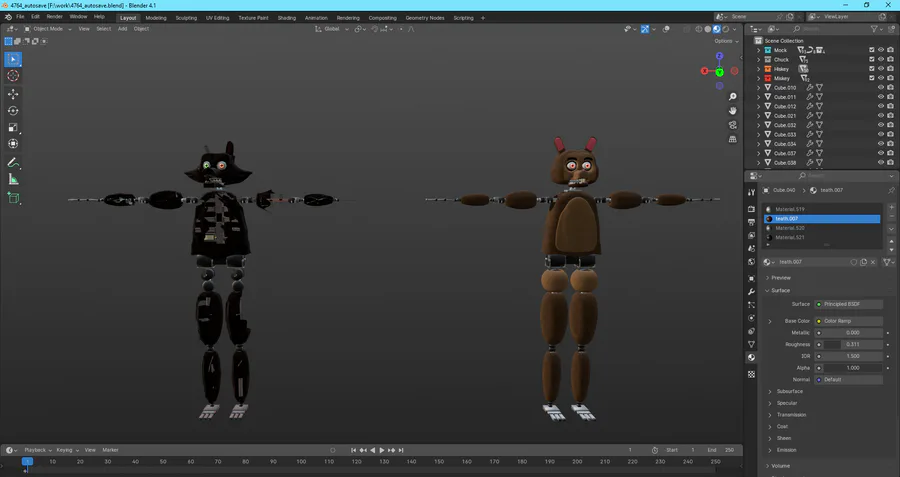Open the View Layer properties tab
Viewport: 900px width, 477px height.
pyautogui.click(x=751, y=235)
